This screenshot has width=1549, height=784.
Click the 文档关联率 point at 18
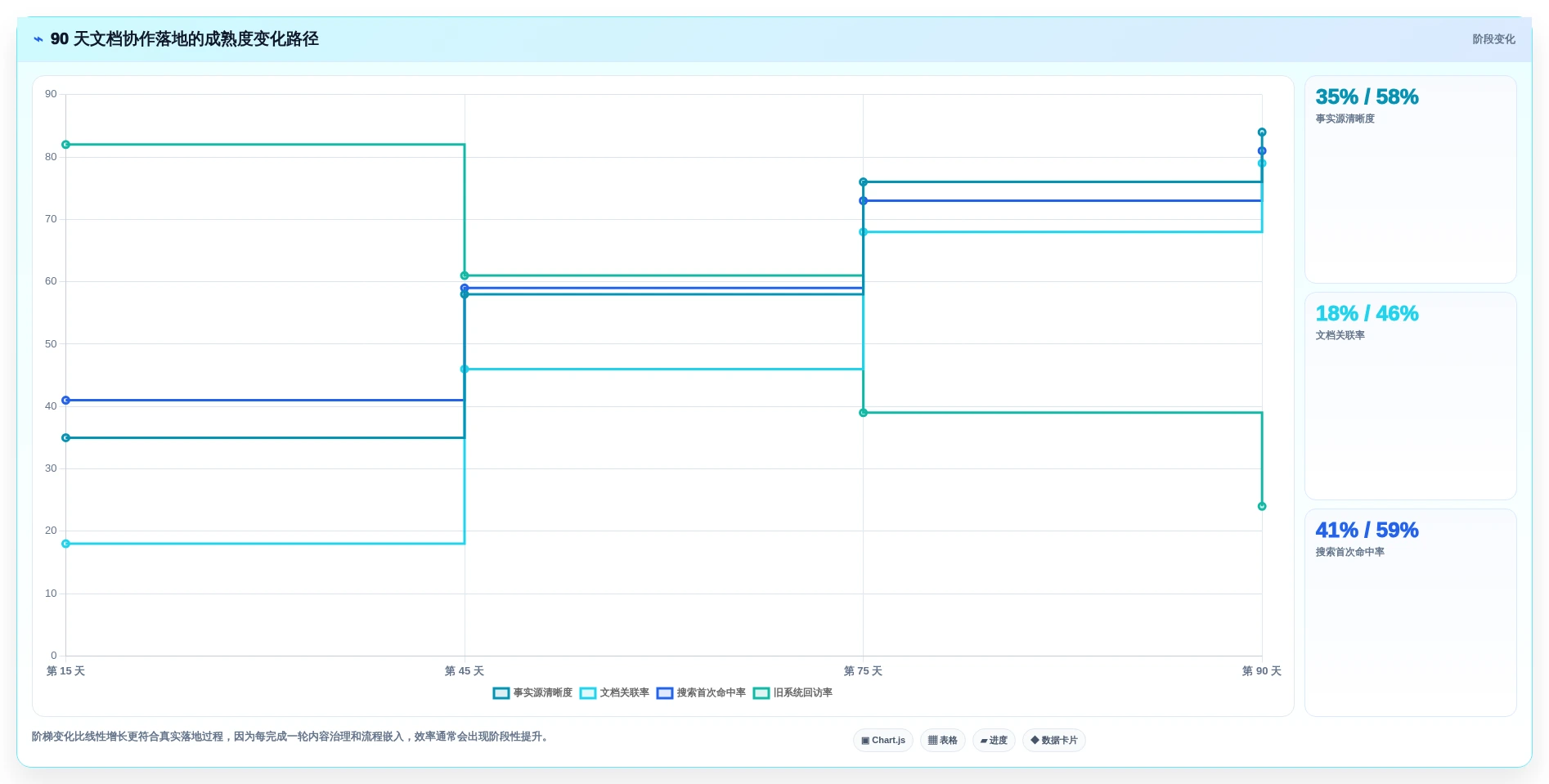(66, 544)
